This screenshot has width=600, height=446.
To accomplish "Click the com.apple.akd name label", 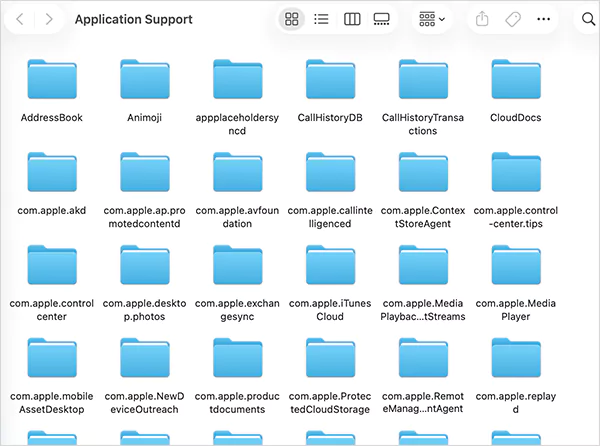I will (x=52, y=211).
